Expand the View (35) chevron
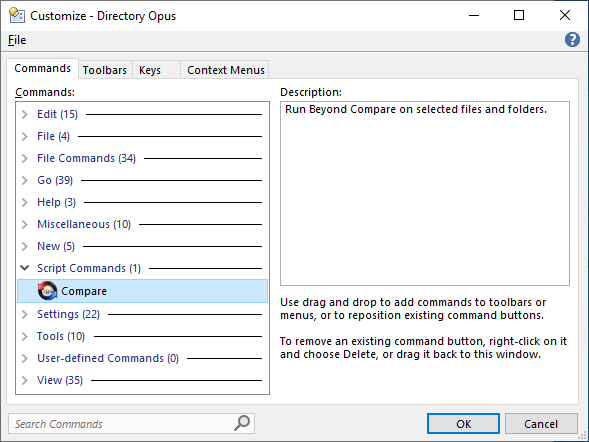This screenshot has height=442, width=589. click(x=25, y=380)
